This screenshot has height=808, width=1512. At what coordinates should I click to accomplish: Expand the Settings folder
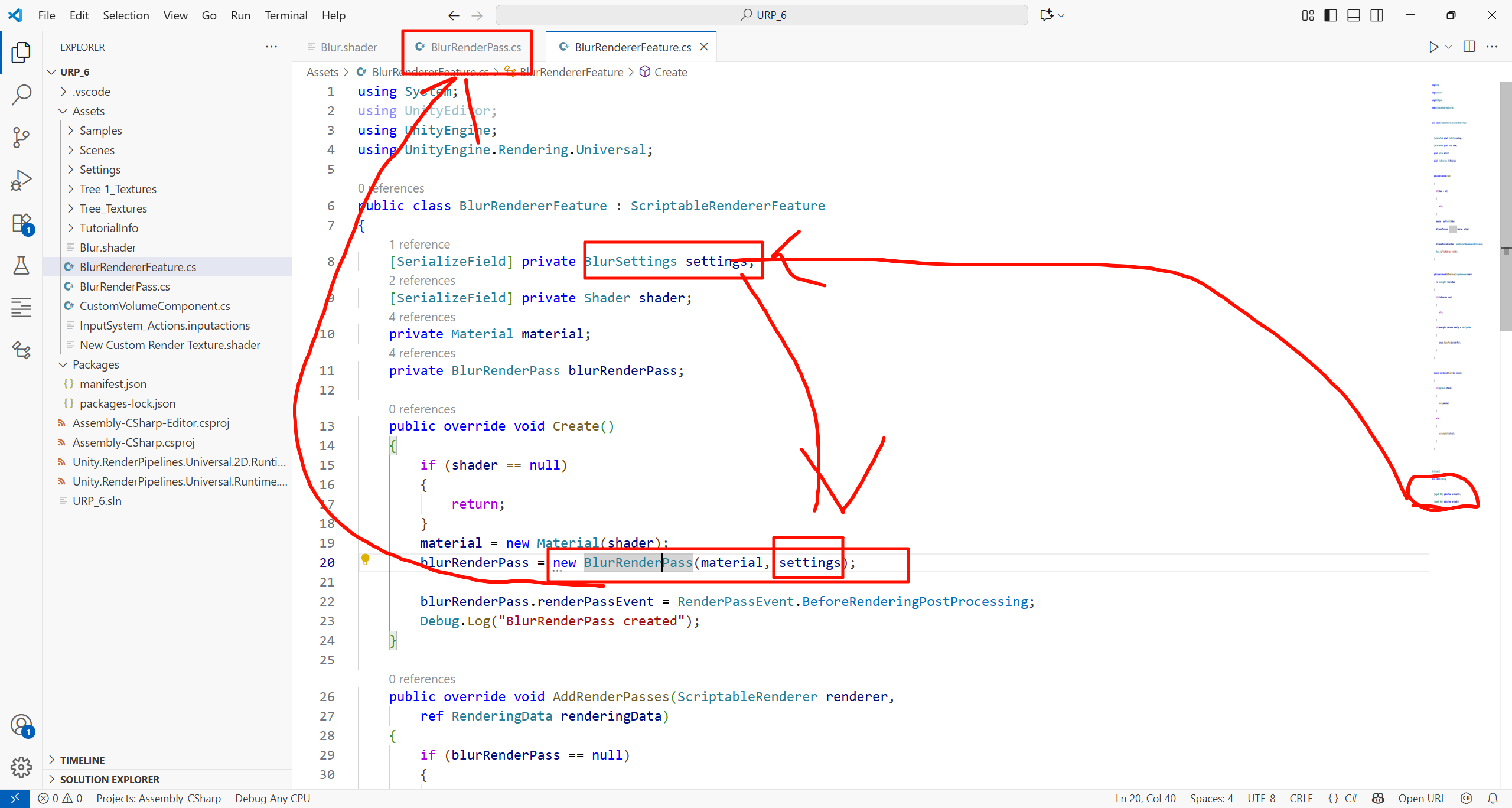pos(71,170)
